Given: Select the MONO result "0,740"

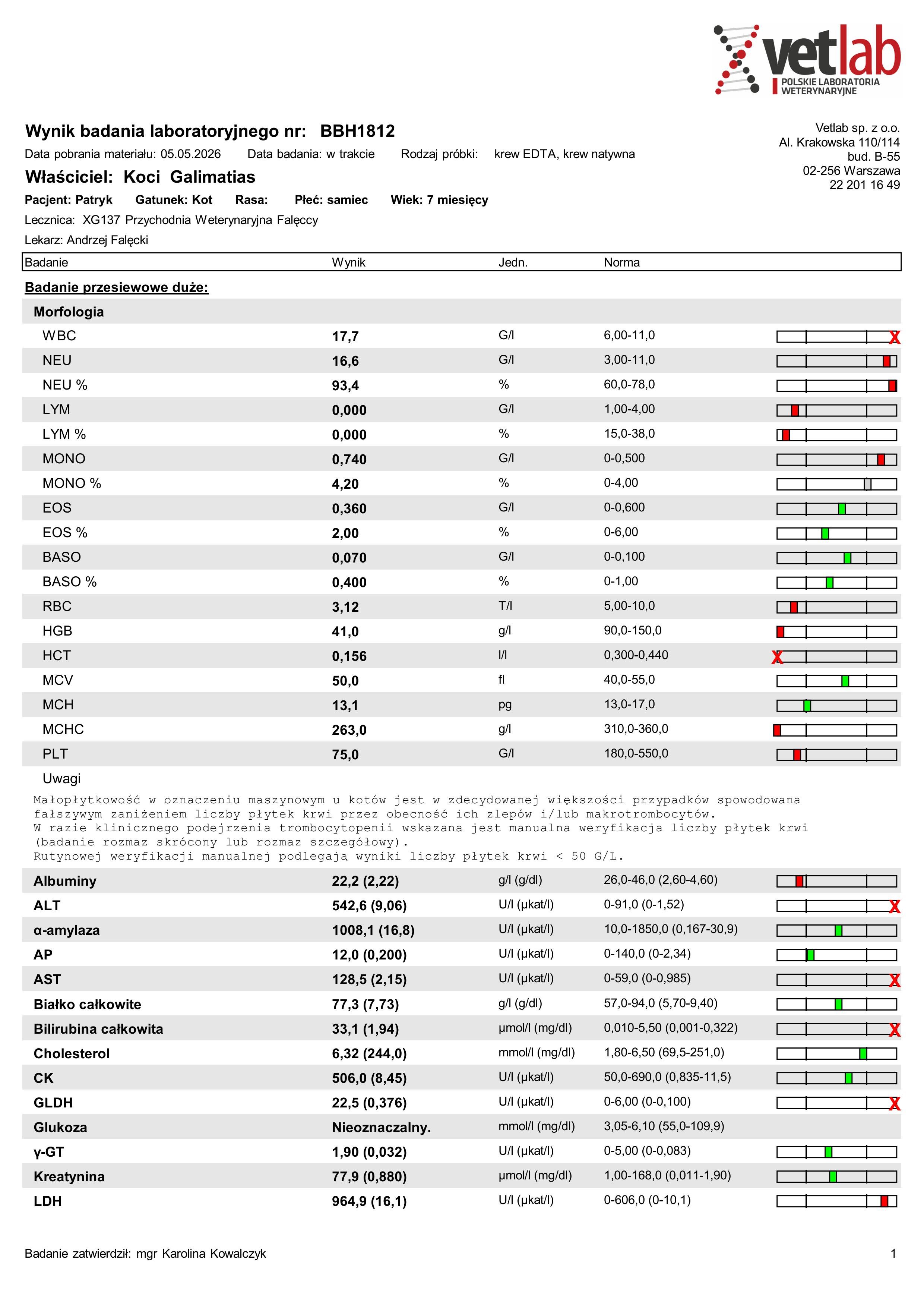Looking at the screenshot, I should coord(349,460).
